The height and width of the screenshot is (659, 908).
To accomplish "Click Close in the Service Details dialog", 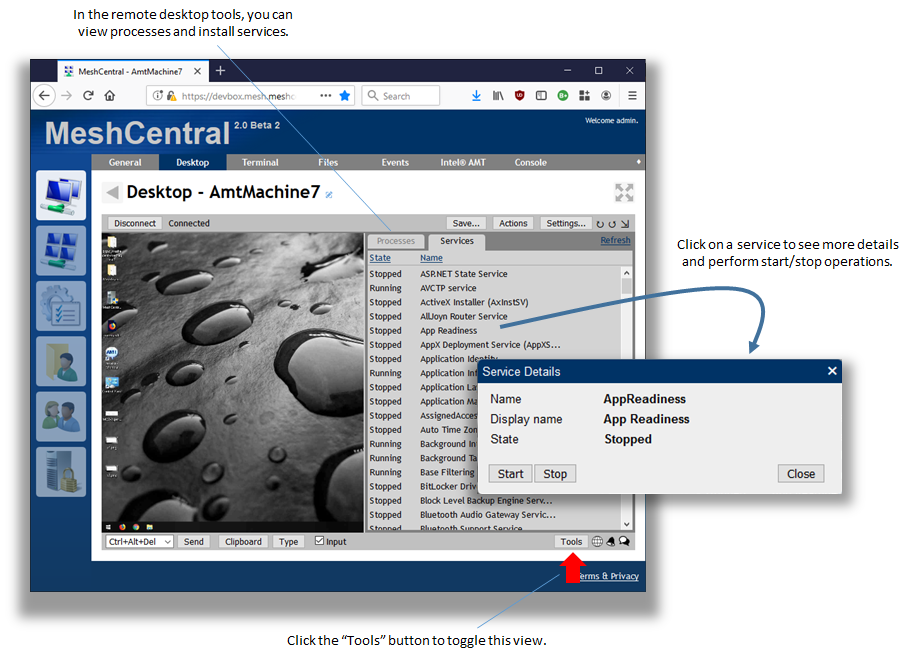I will [x=801, y=474].
